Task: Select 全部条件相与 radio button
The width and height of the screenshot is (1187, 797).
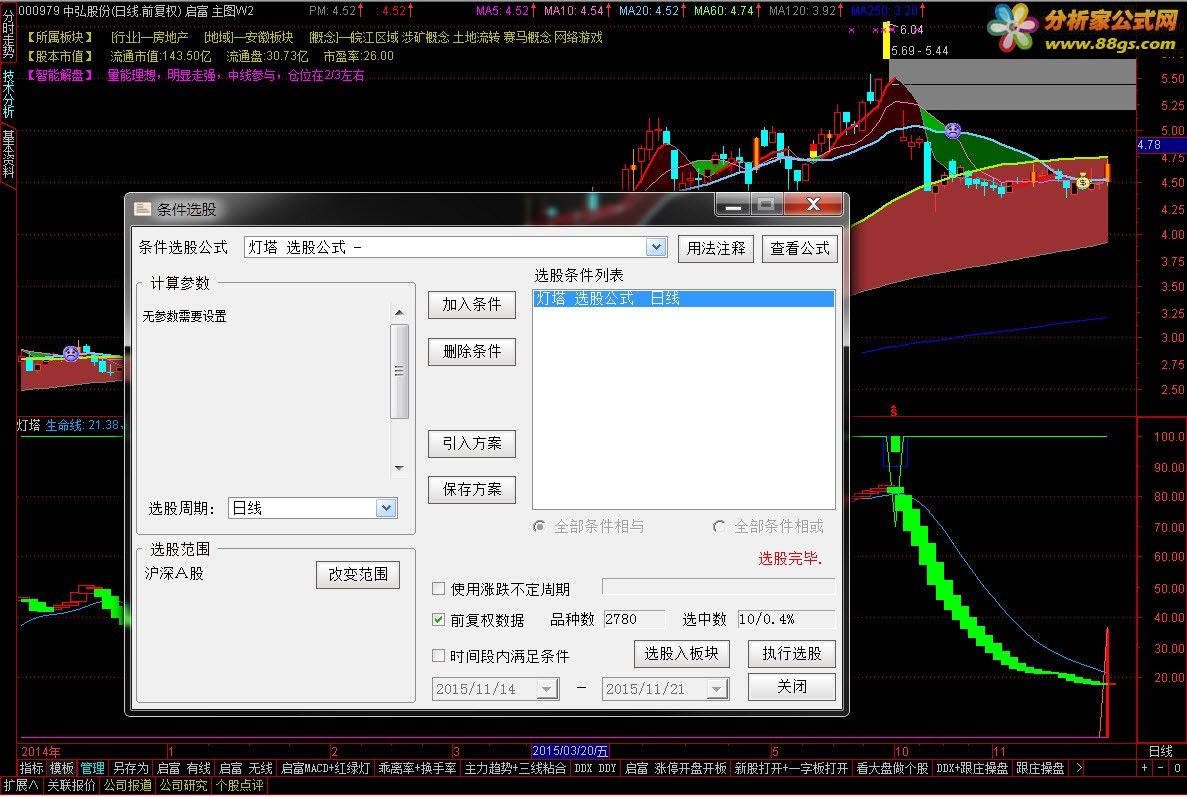Action: tap(539, 526)
